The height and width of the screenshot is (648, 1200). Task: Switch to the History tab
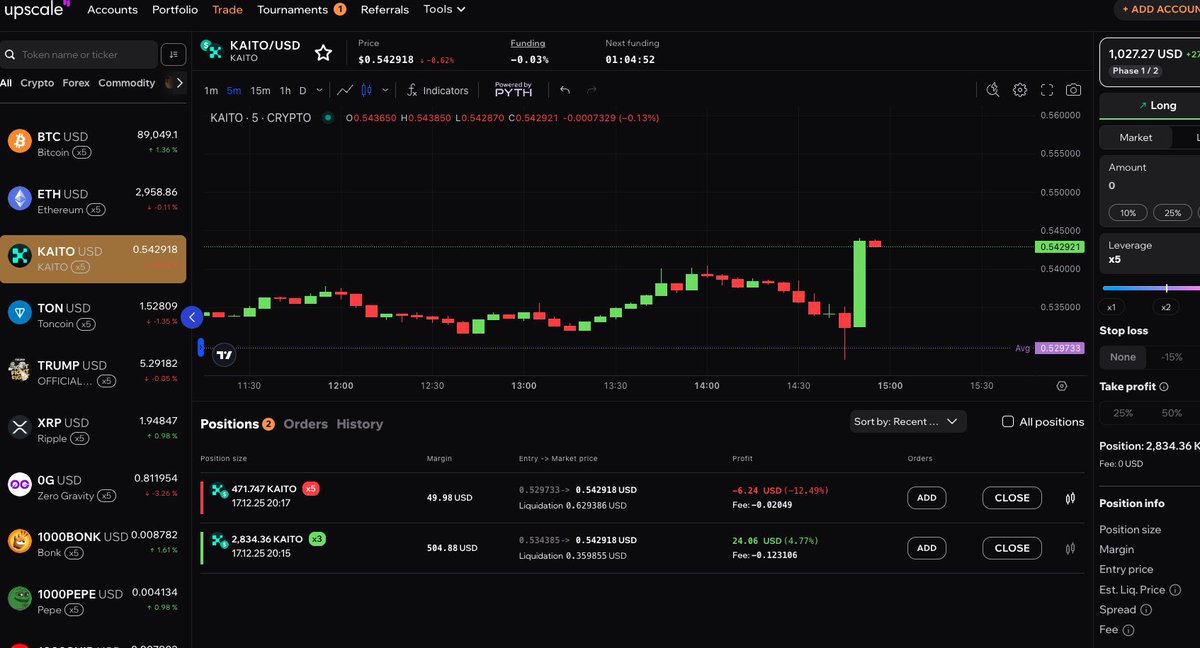[359, 424]
